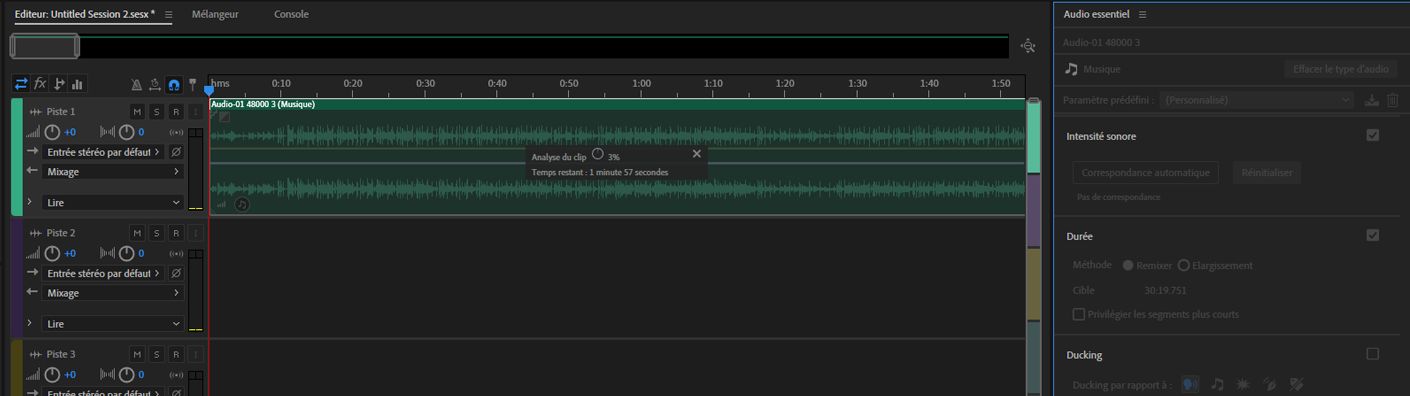Open Piste 1 Mixage output dropdown
Image resolution: width=1410 pixels, height=396 pixels.
(x=113, y=172)
